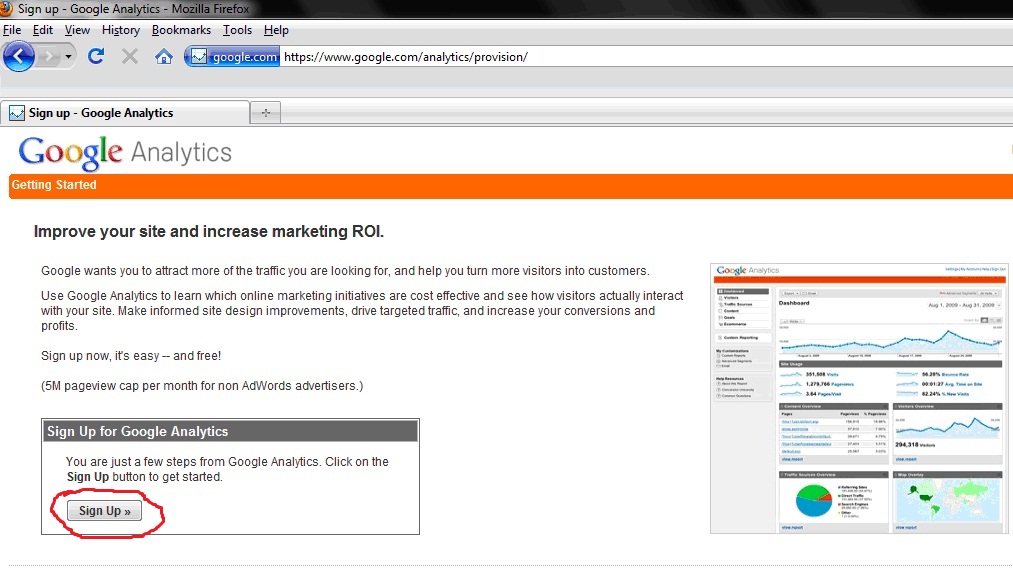
Task: Click the Firefox icon in the title bar
Action: (x=6, y=8)
